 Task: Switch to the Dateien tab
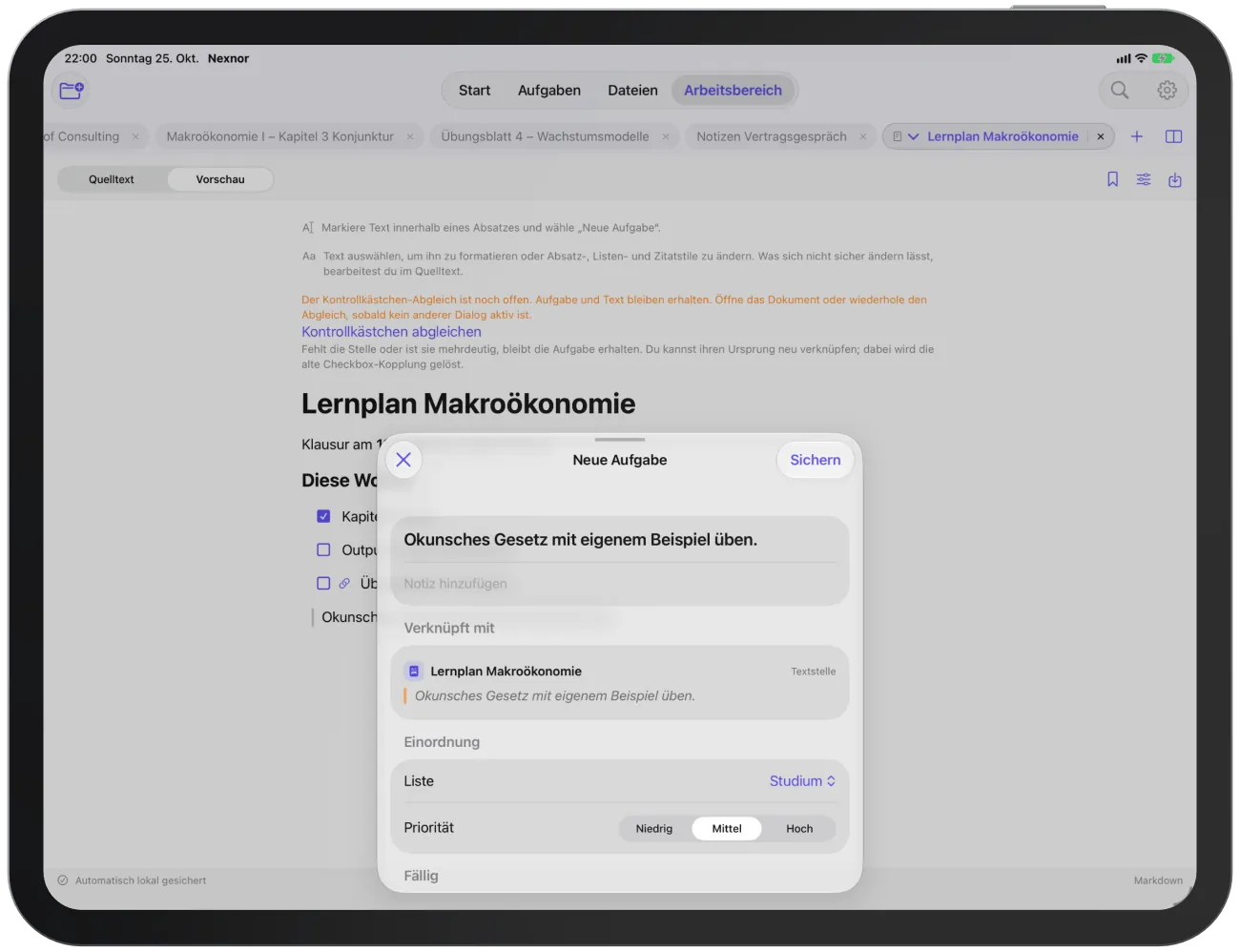[632, 91]
